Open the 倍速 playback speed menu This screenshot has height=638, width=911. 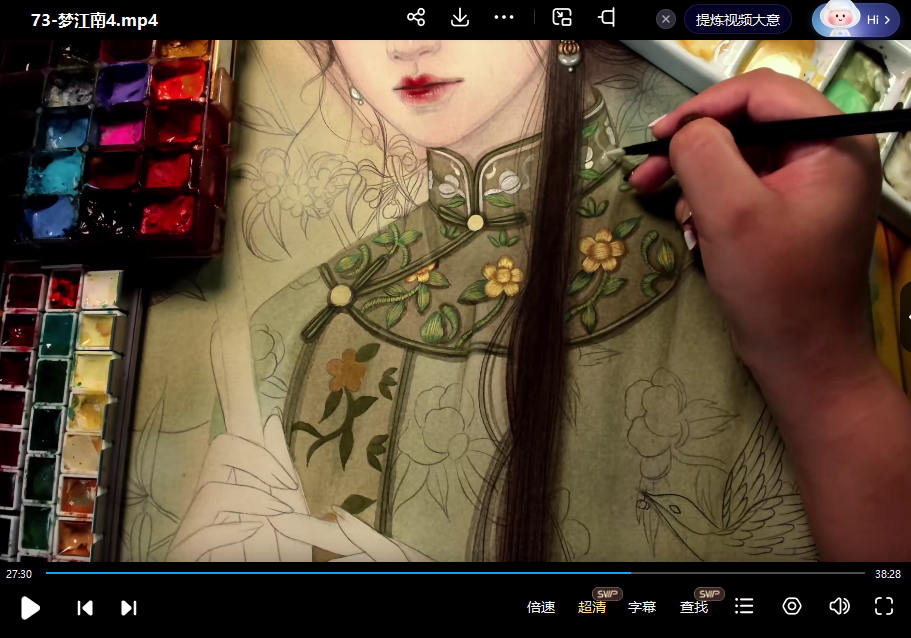[x=541, y=607]
